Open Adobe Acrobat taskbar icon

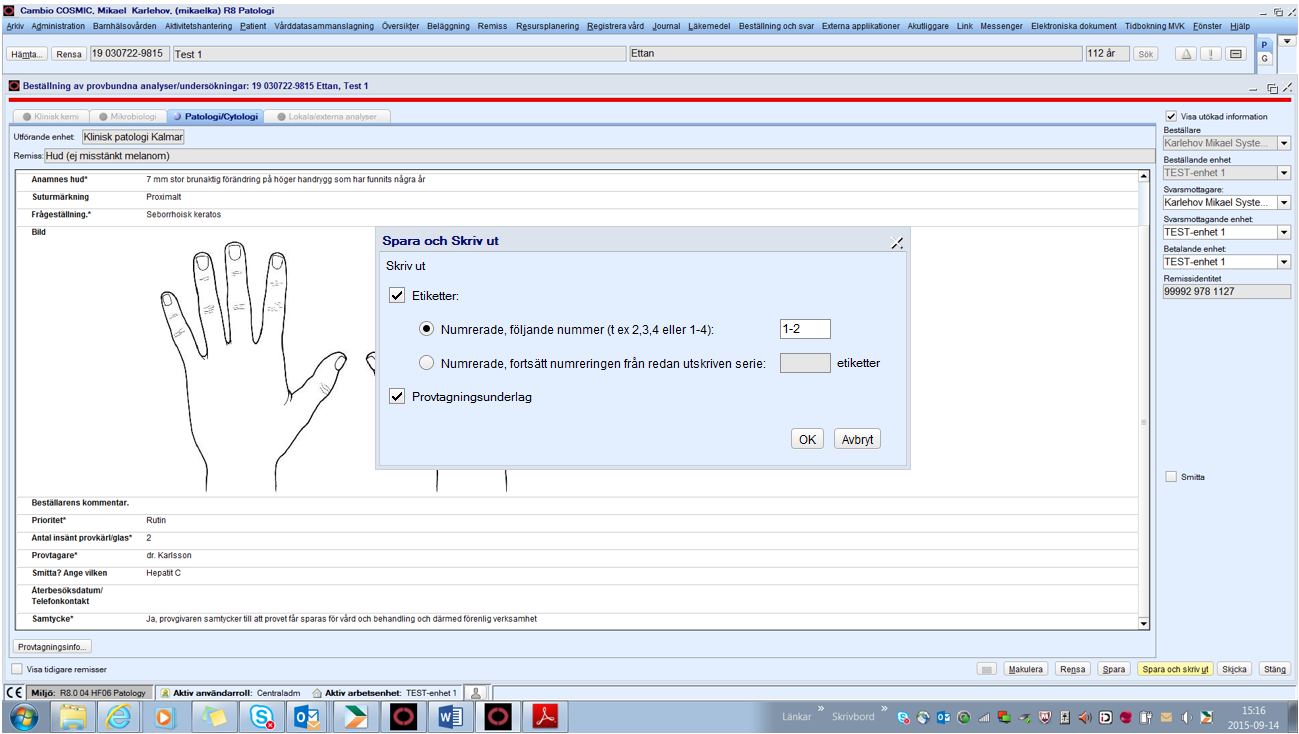click(x=543, y=716)
